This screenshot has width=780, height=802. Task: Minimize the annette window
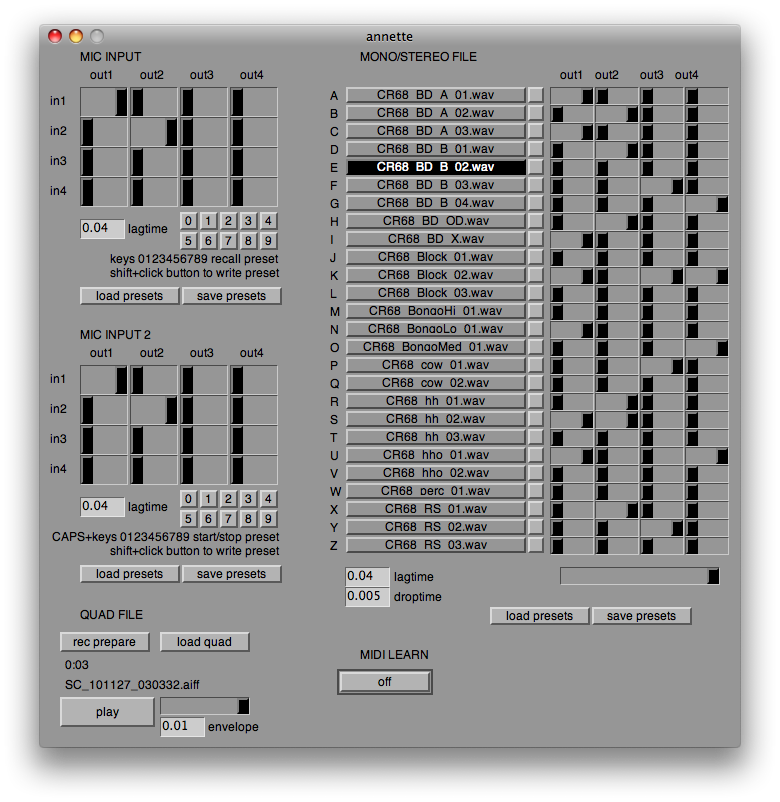click(x=76, y=36)
